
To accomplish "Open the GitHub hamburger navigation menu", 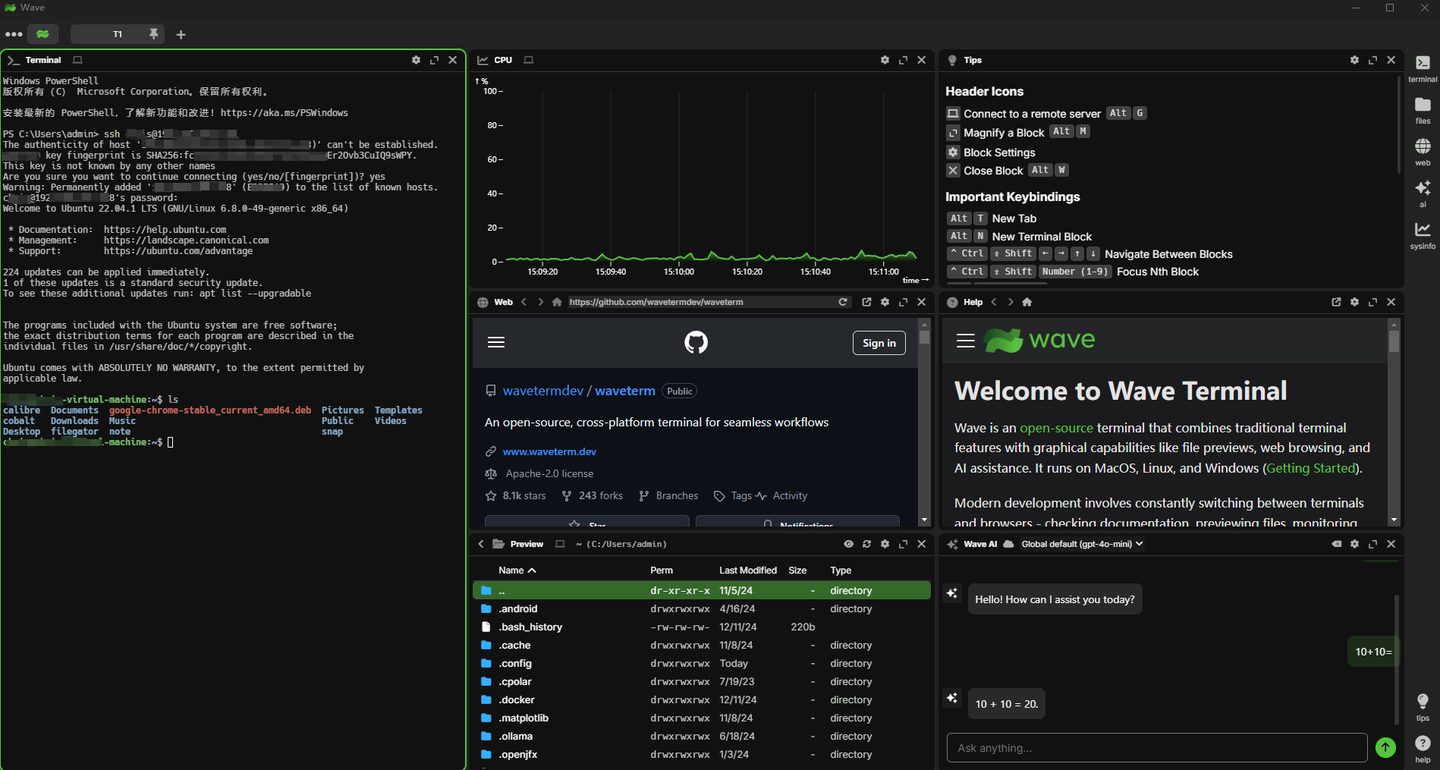I will (x=496, y=342).
